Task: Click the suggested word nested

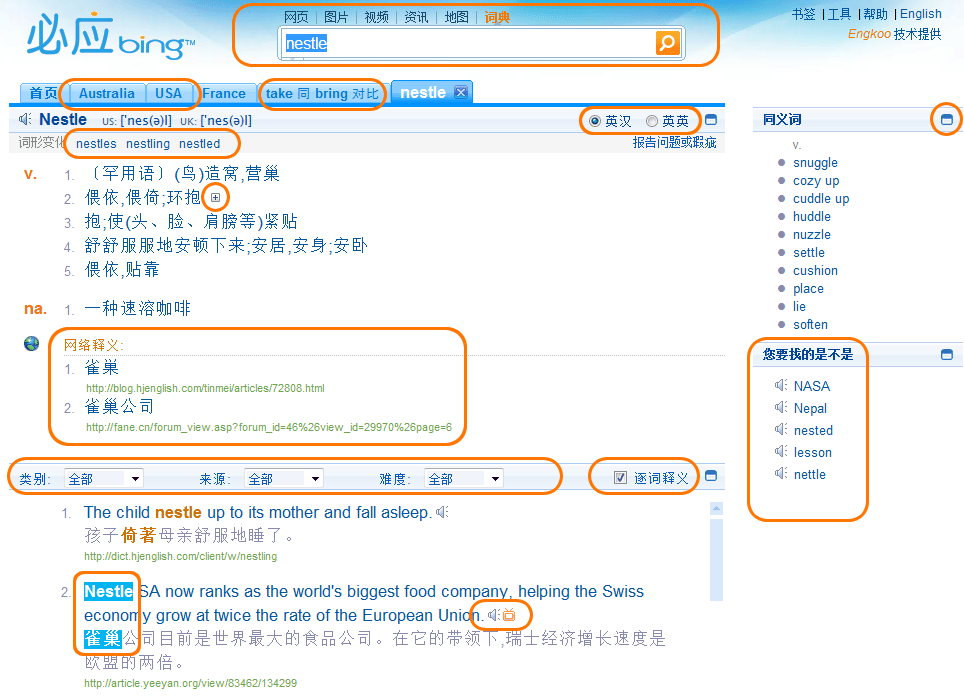Action: point(813,430)
